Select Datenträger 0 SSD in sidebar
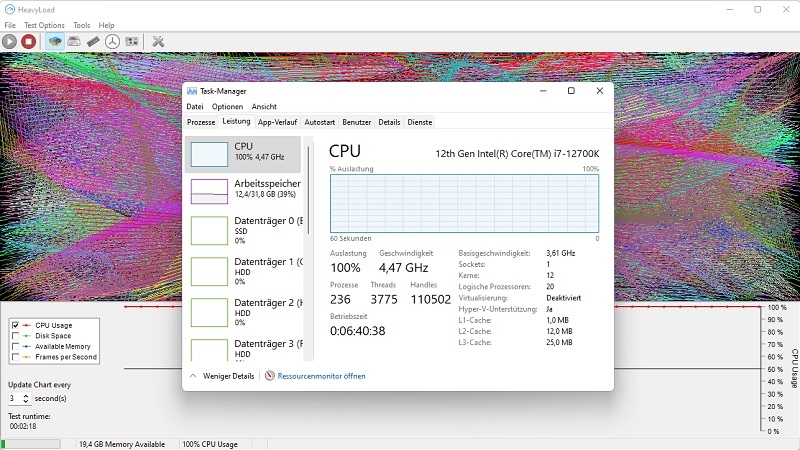The height and width of the screenshot is (450, 800). coord(243,231)
